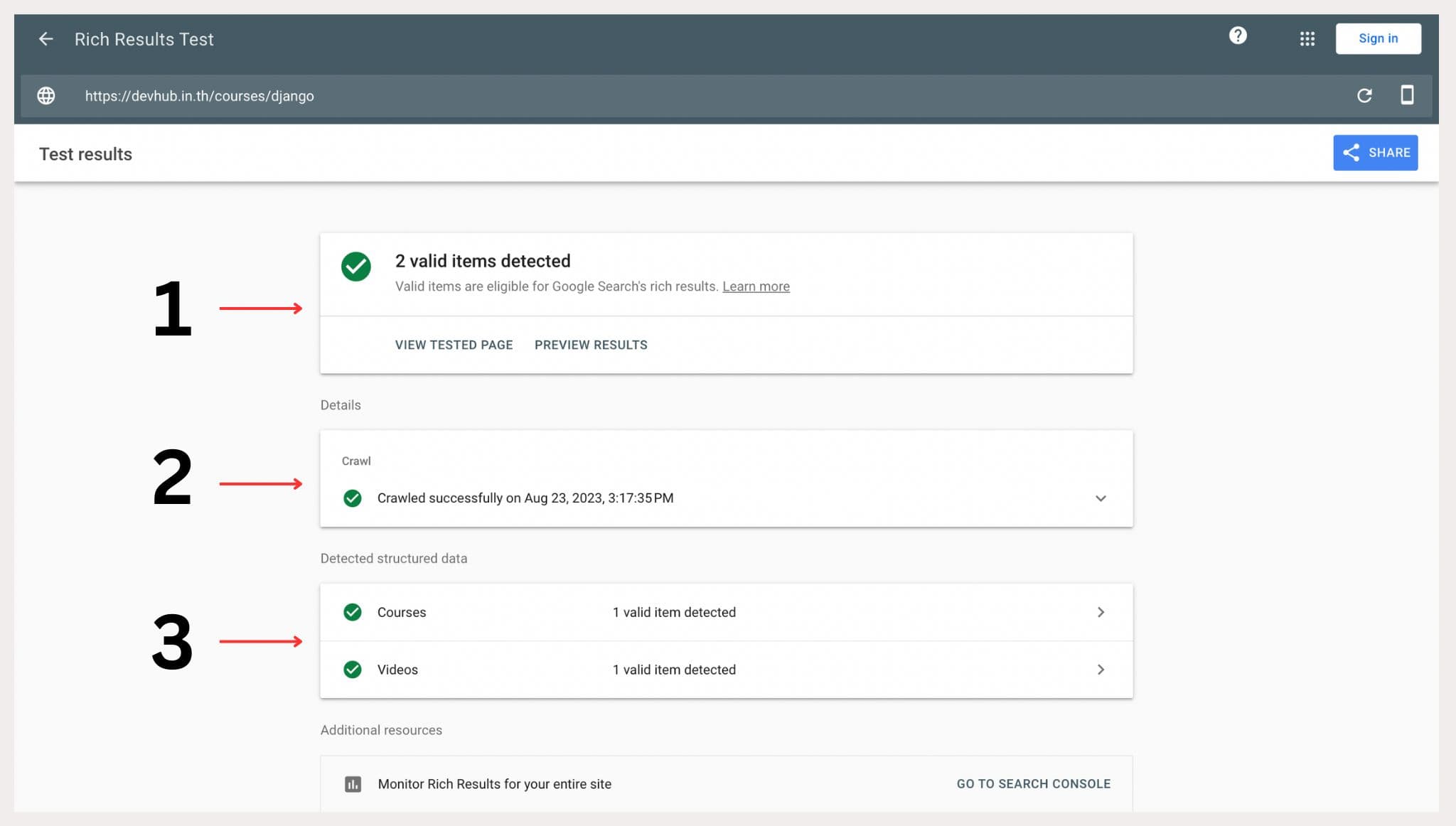Open Videos row arrow

coord(1101,670)
